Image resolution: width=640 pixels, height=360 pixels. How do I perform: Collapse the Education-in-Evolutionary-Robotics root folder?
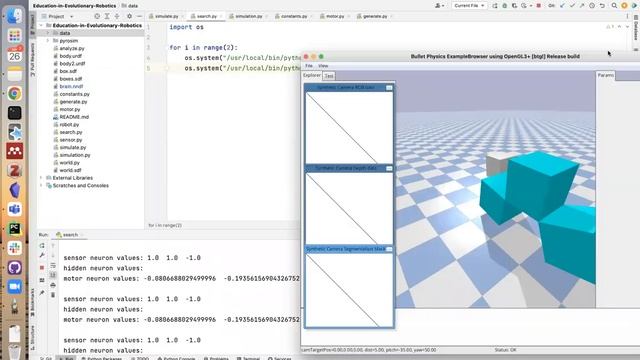pyautogui.click(x=41, y=25)
